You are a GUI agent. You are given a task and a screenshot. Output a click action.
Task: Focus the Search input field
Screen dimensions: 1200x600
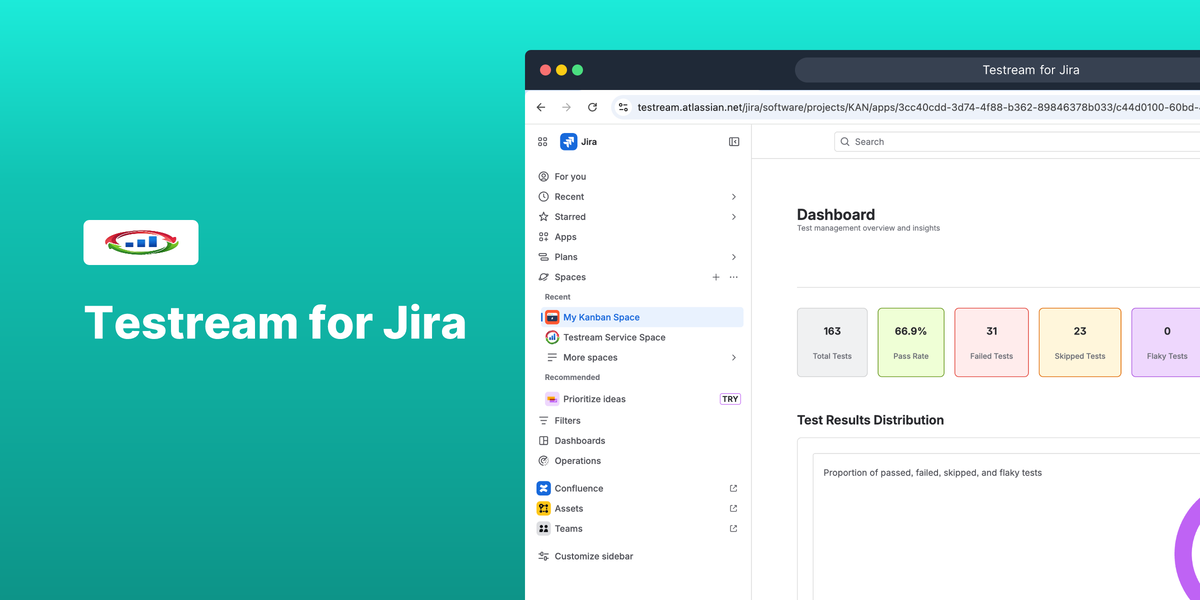tap(1017, 142)
